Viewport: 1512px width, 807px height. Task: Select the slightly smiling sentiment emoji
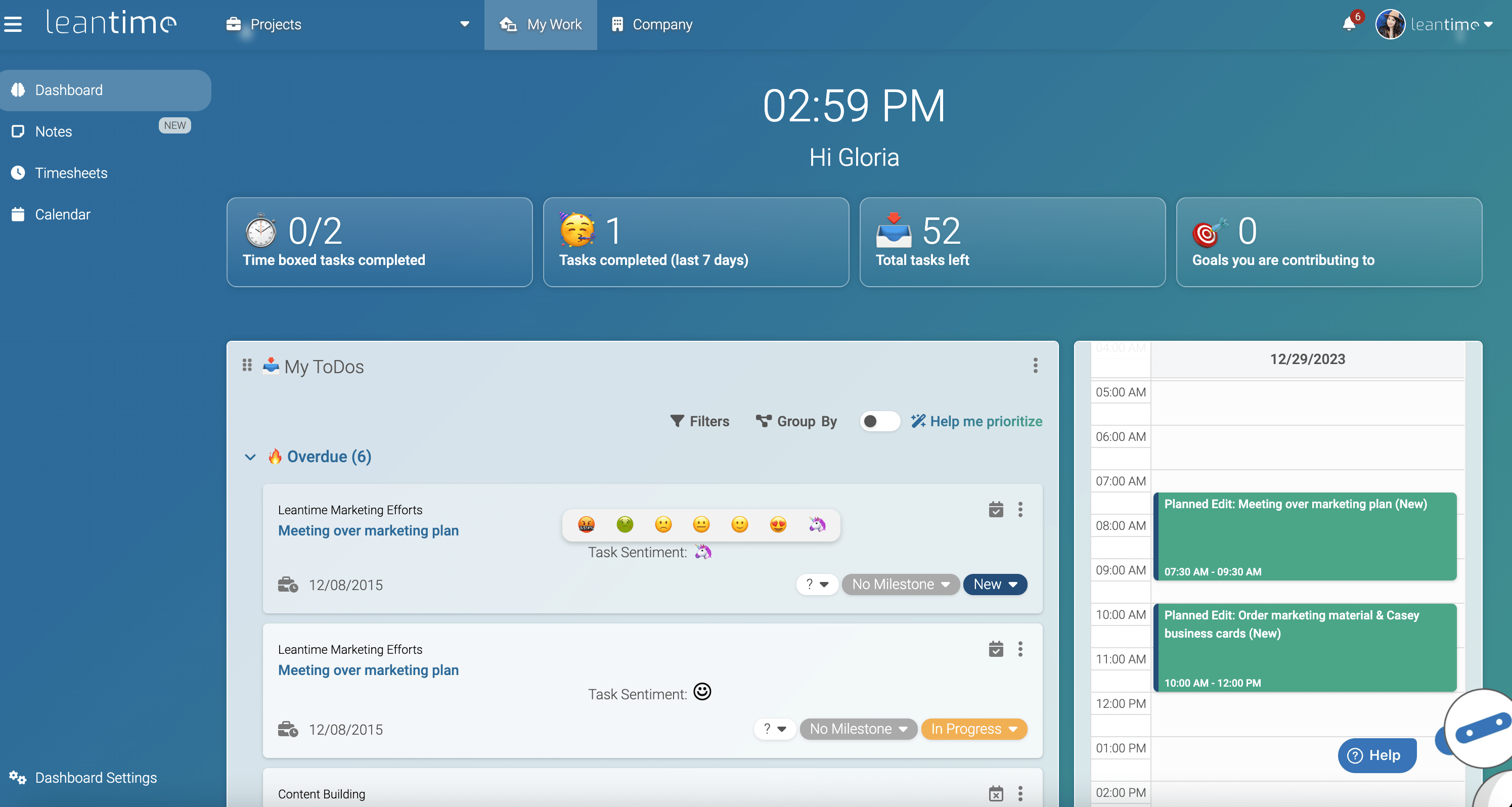click(739, 524)
